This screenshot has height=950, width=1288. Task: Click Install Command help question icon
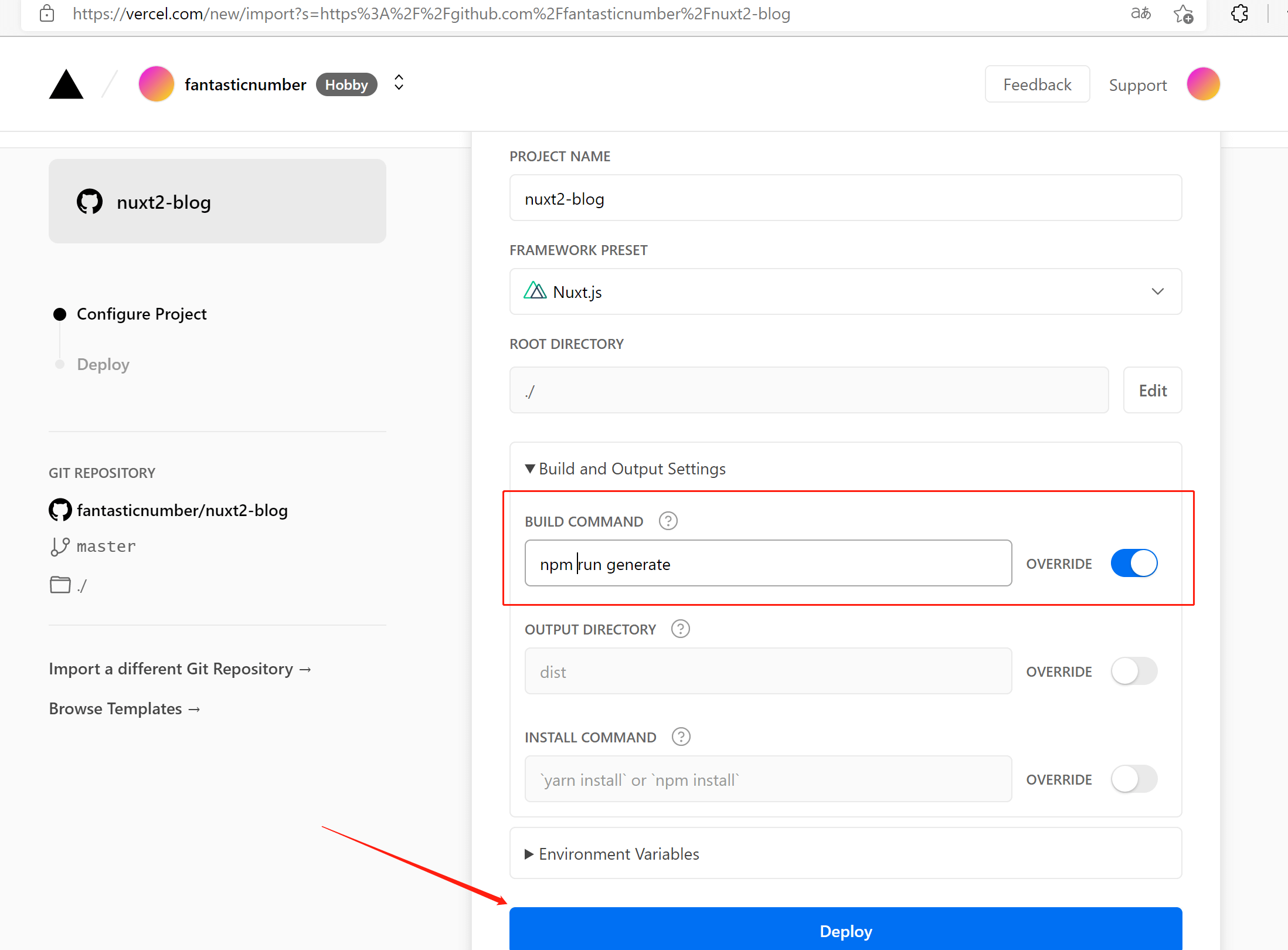(681, 737)
